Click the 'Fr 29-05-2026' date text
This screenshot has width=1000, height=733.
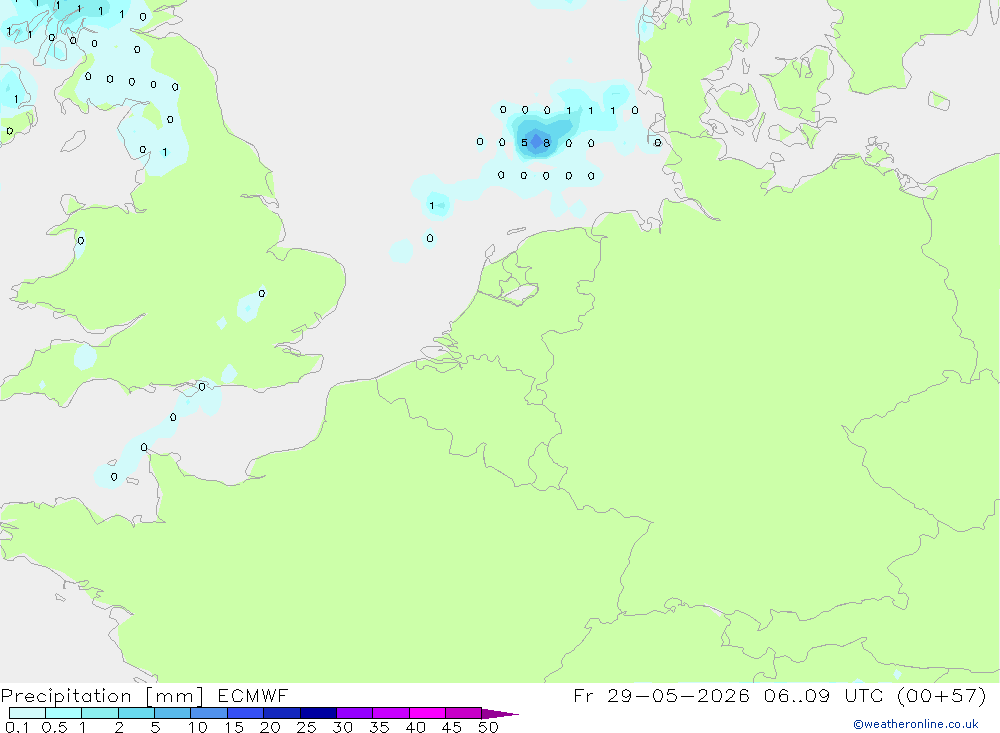661,695
